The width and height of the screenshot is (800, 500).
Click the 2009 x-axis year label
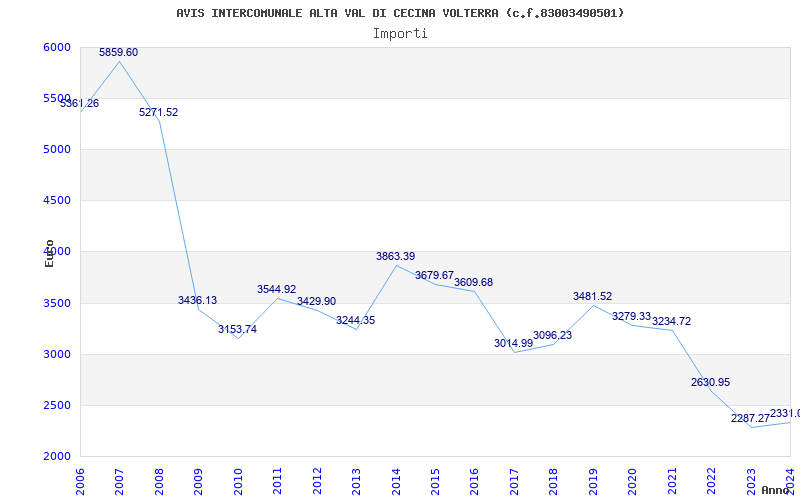pyautogui.click(x=198, y=481)
